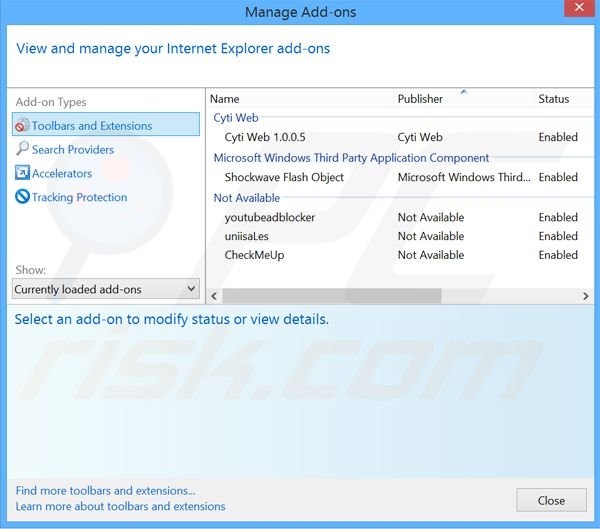Click the horizontal scrollbar left arrow

pyautogui.click(x=214, y=296)
